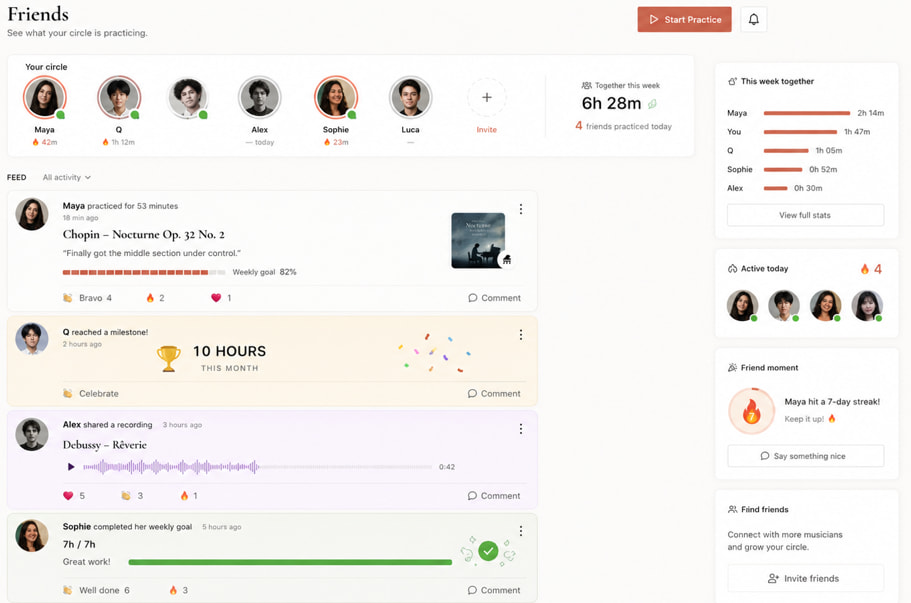The height and width of the screenshot is (603, 911).
Task: Open the notifications bell
Action: (754, 19)
